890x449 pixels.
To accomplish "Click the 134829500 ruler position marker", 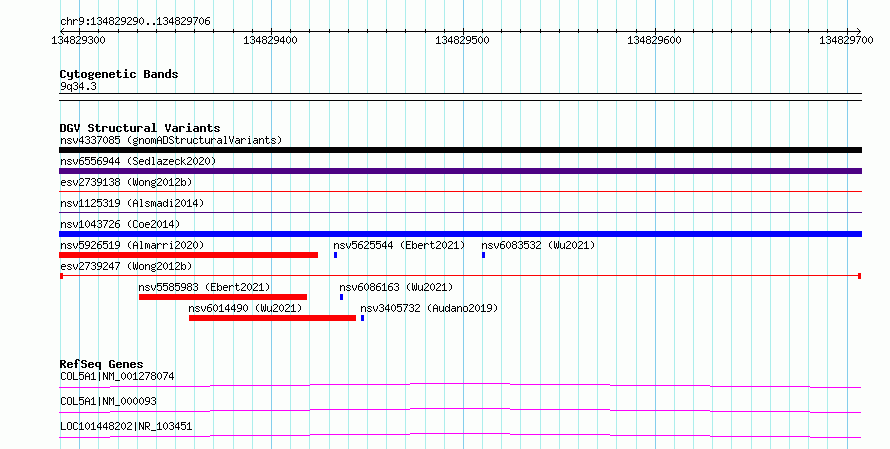I will click(462, 40).
